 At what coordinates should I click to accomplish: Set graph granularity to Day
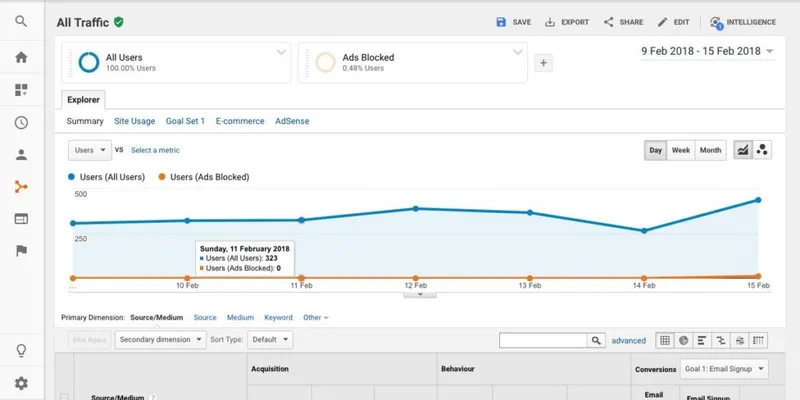[656, 151]
